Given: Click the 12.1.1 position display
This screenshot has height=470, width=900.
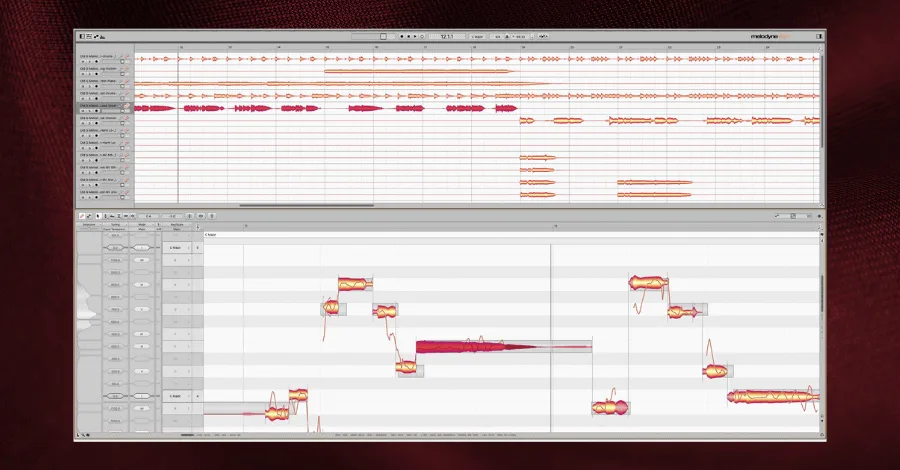Looking at the screenshot, I should pyautogui.click(x=447, y=36).
